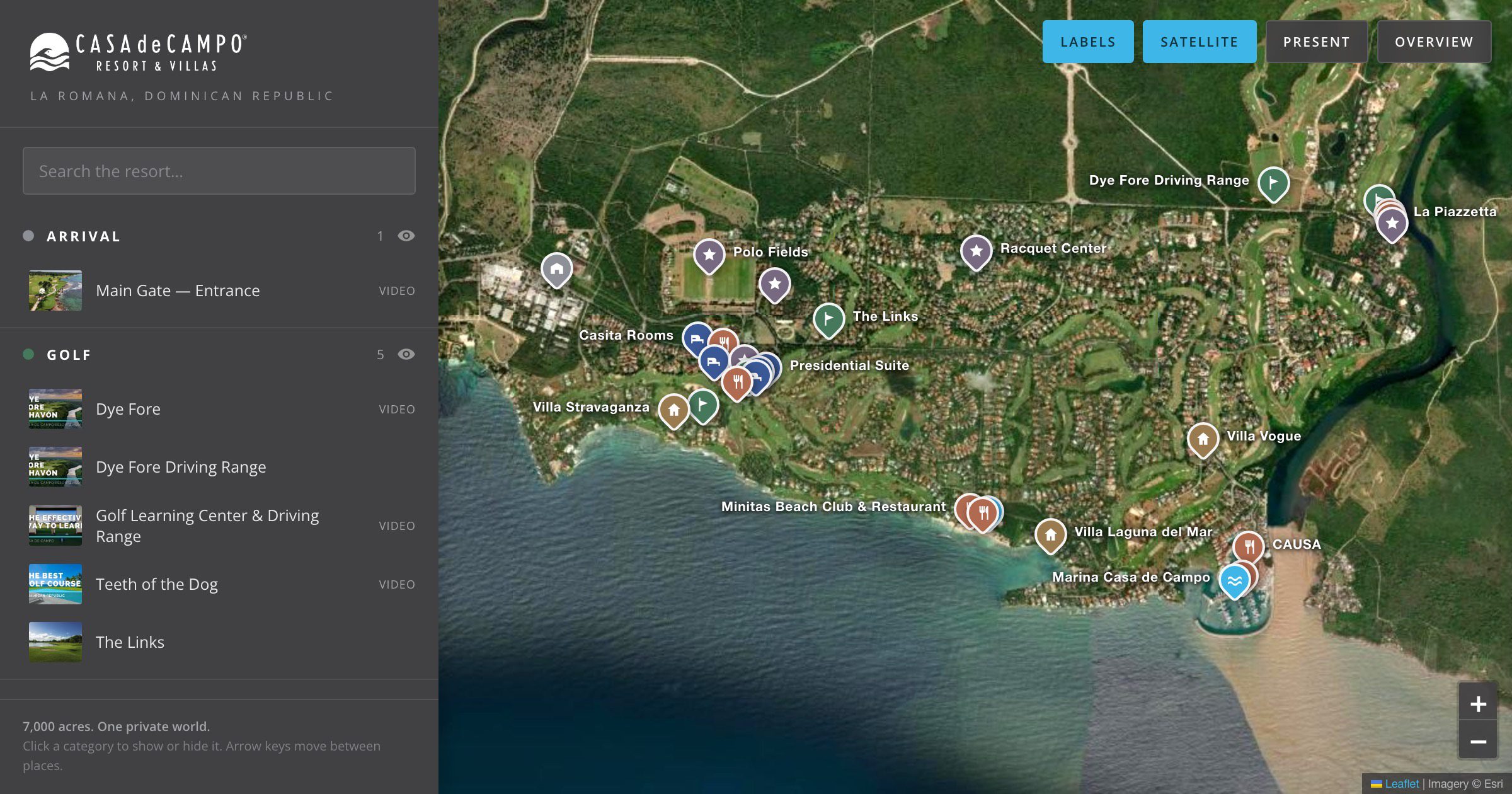Screen dimensions: 1512x794
Task: Open Main Gate — Entrance in the list
Action: (x=219, y=291)
